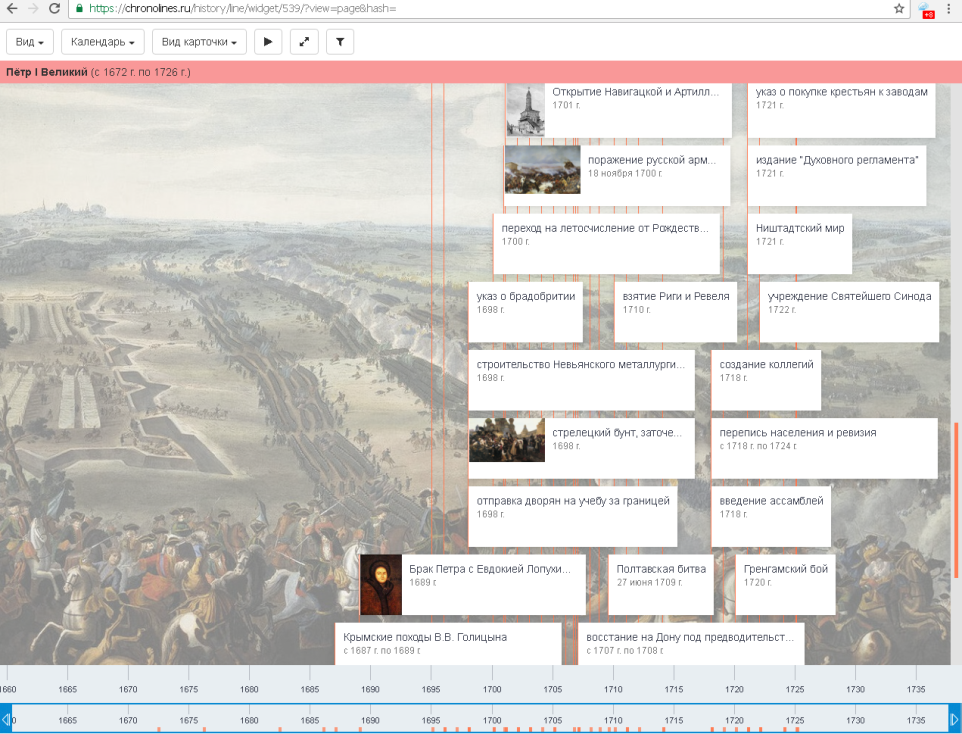Open the поражение русской арм... card
962x734 pixels.
tap(617, 175)
